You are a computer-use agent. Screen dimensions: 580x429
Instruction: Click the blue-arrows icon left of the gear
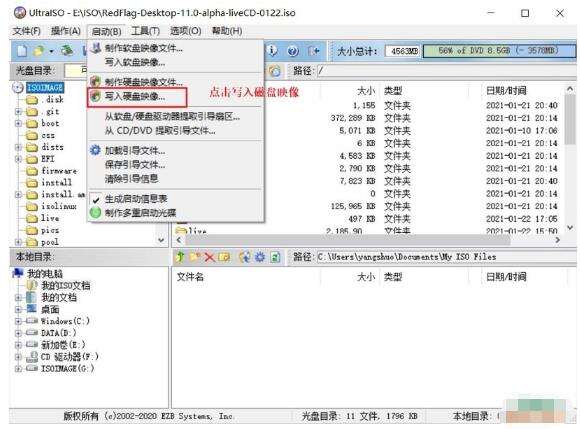pos(245,257)
